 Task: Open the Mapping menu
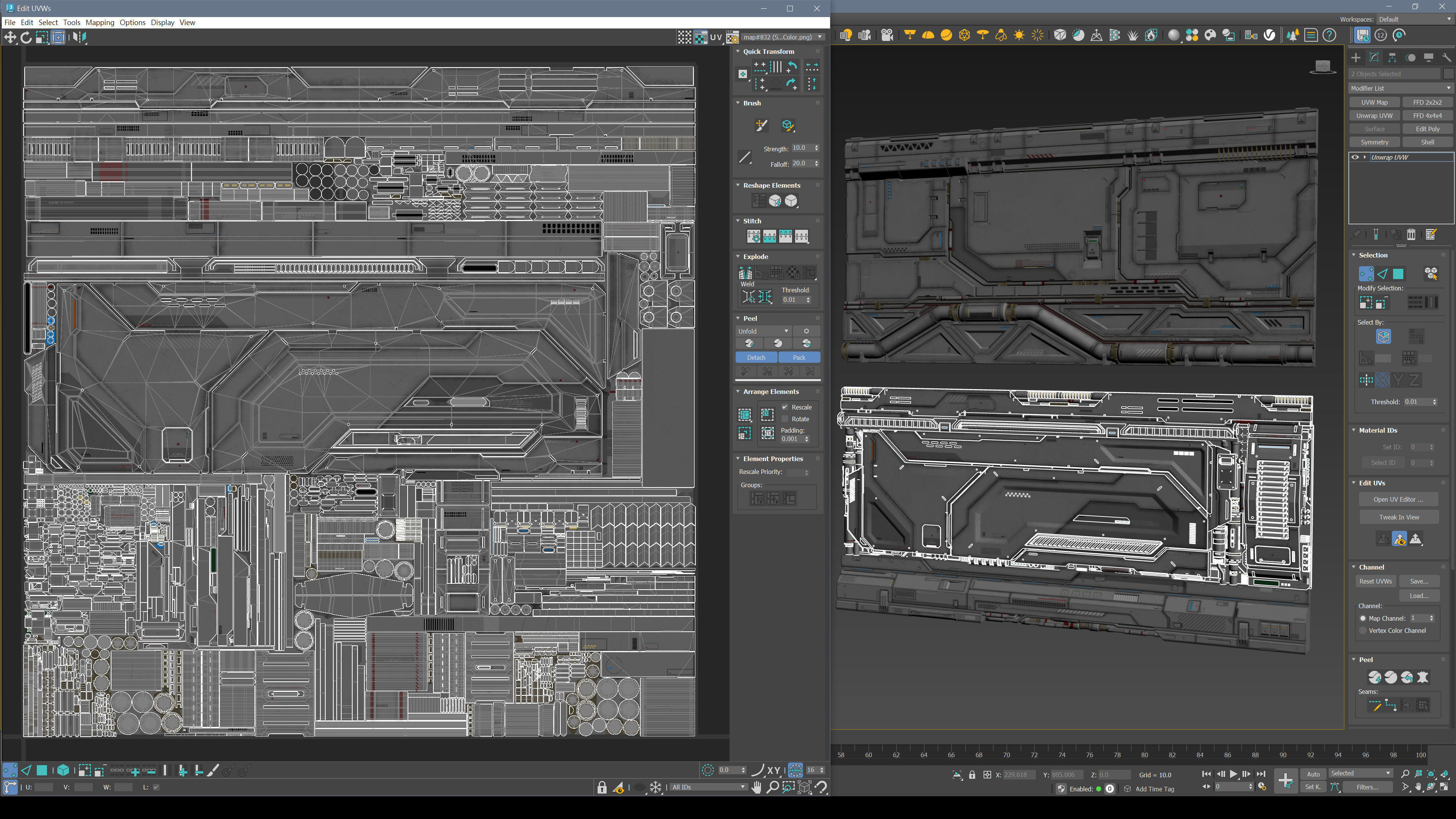point(99,23)
